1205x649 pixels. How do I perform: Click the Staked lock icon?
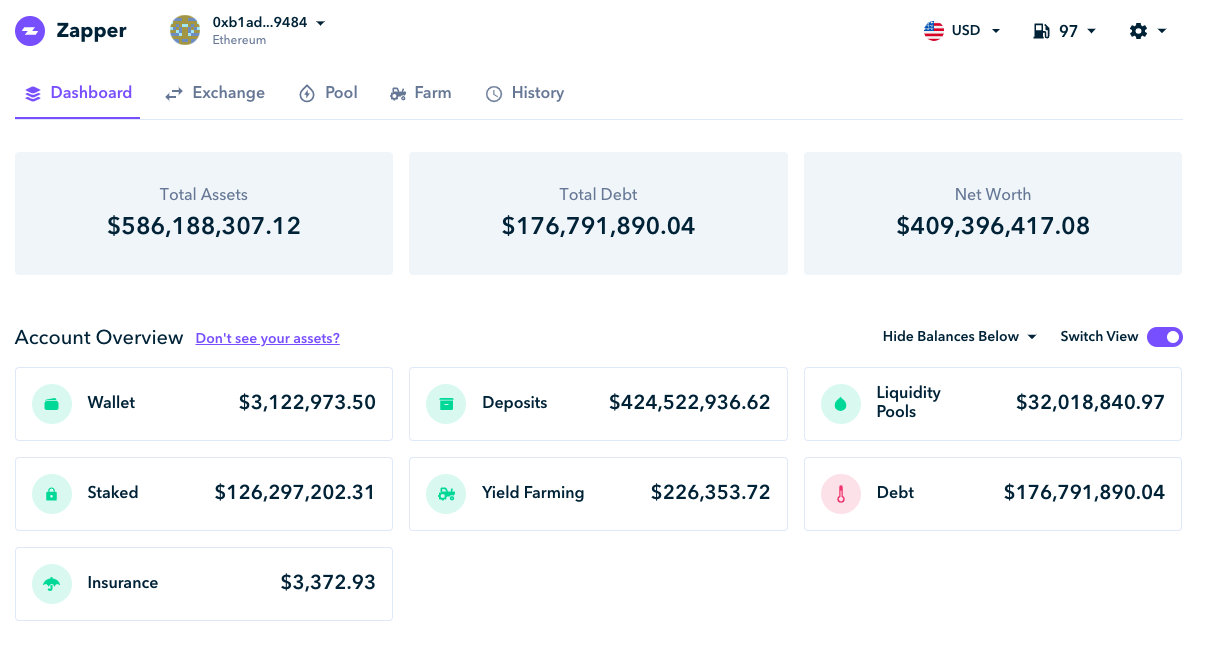(52, 494)
